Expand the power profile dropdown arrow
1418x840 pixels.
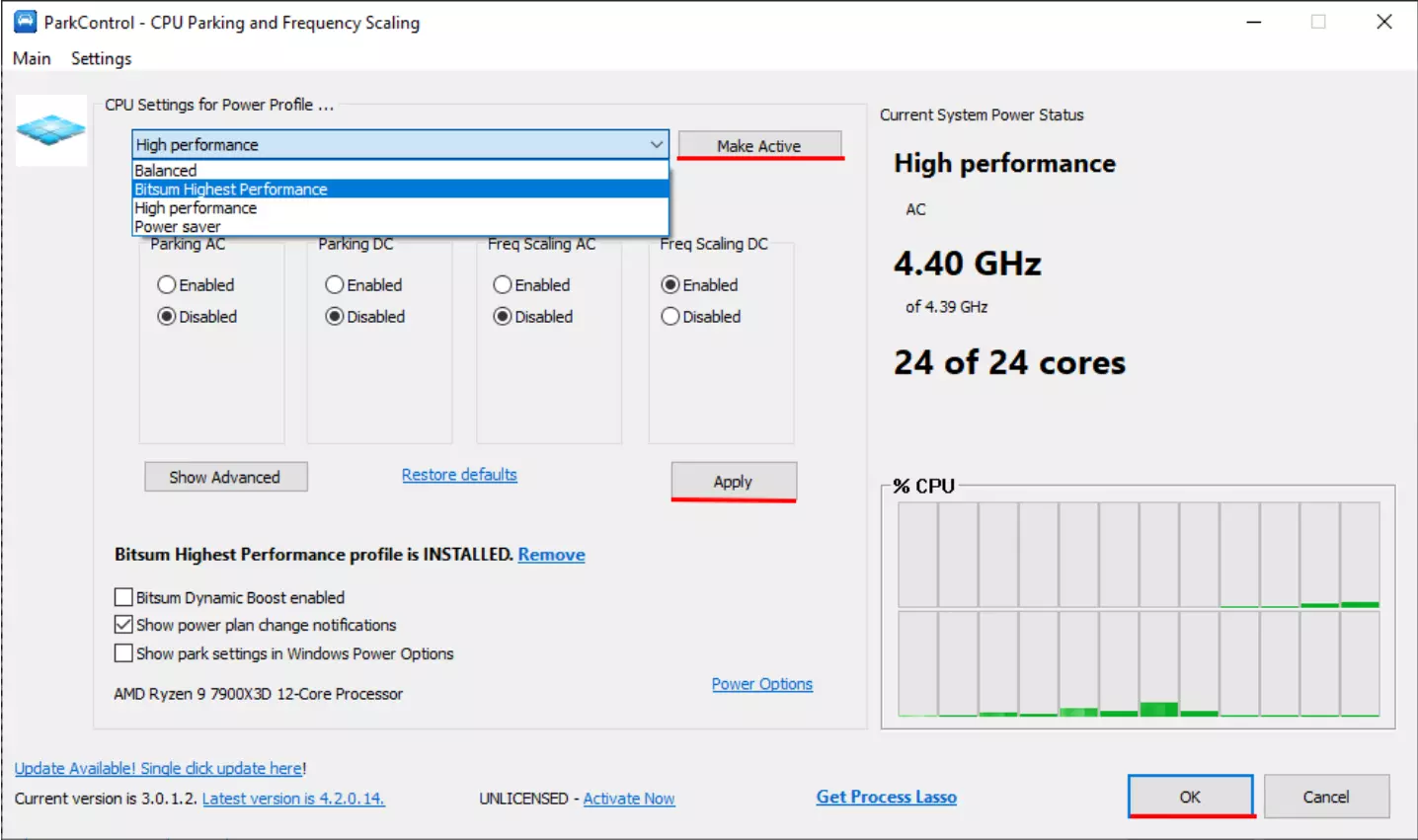pos(656,145)
